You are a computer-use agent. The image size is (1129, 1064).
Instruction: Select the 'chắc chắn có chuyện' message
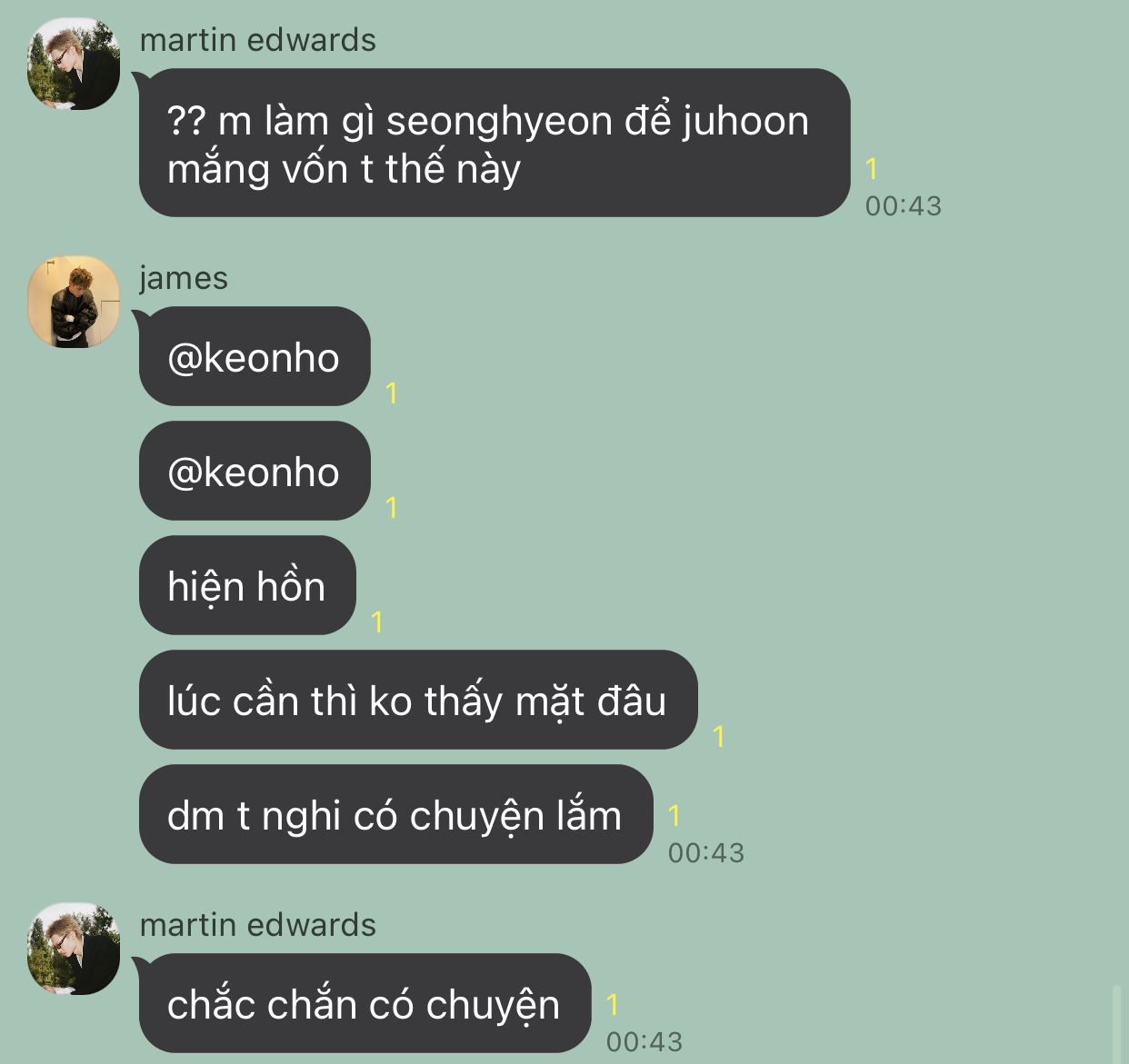365,1003
